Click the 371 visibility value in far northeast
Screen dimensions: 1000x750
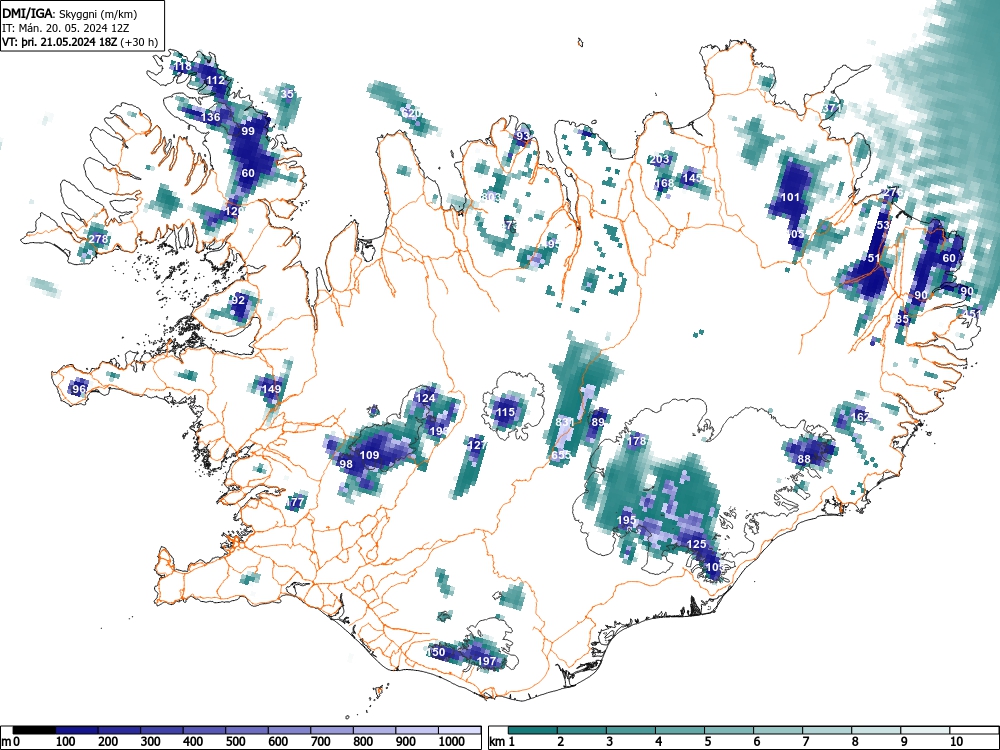[832, 108]
